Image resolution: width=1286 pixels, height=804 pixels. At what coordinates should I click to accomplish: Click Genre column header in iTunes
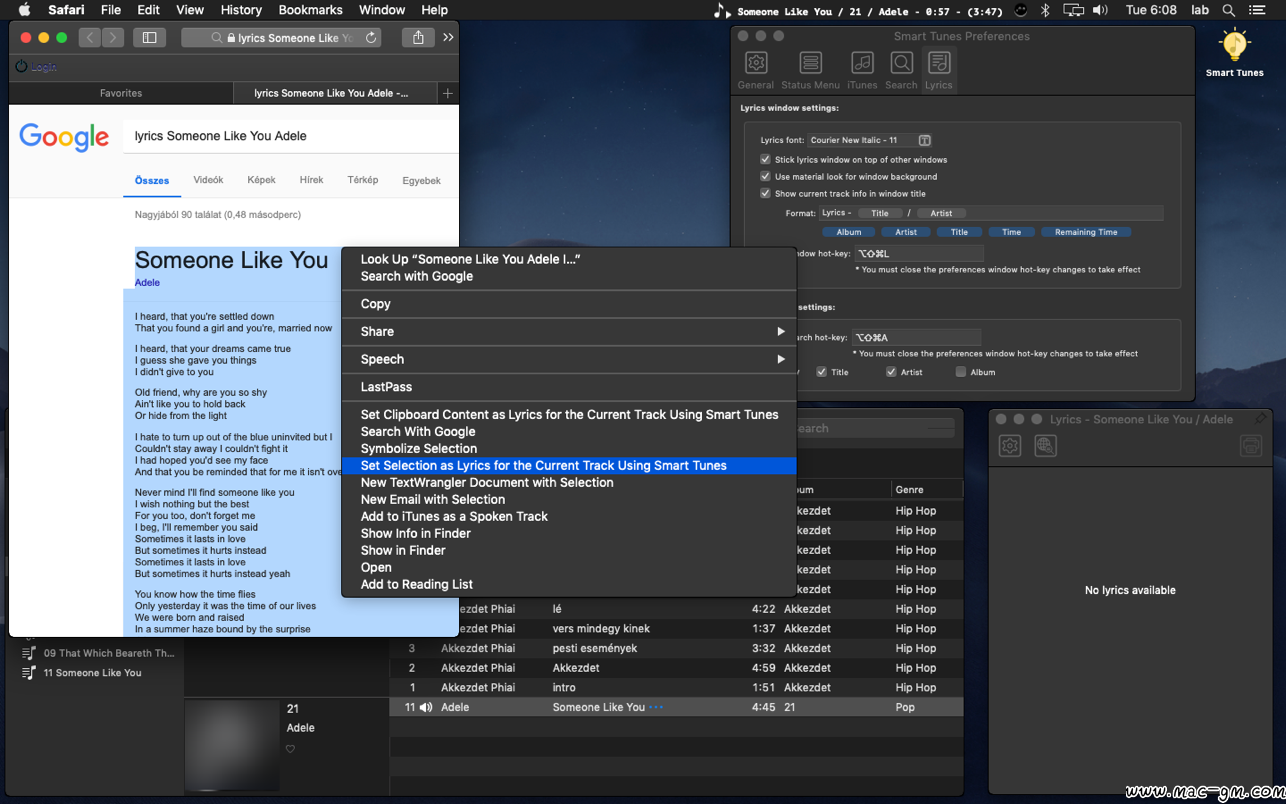[x=927, y=490]
